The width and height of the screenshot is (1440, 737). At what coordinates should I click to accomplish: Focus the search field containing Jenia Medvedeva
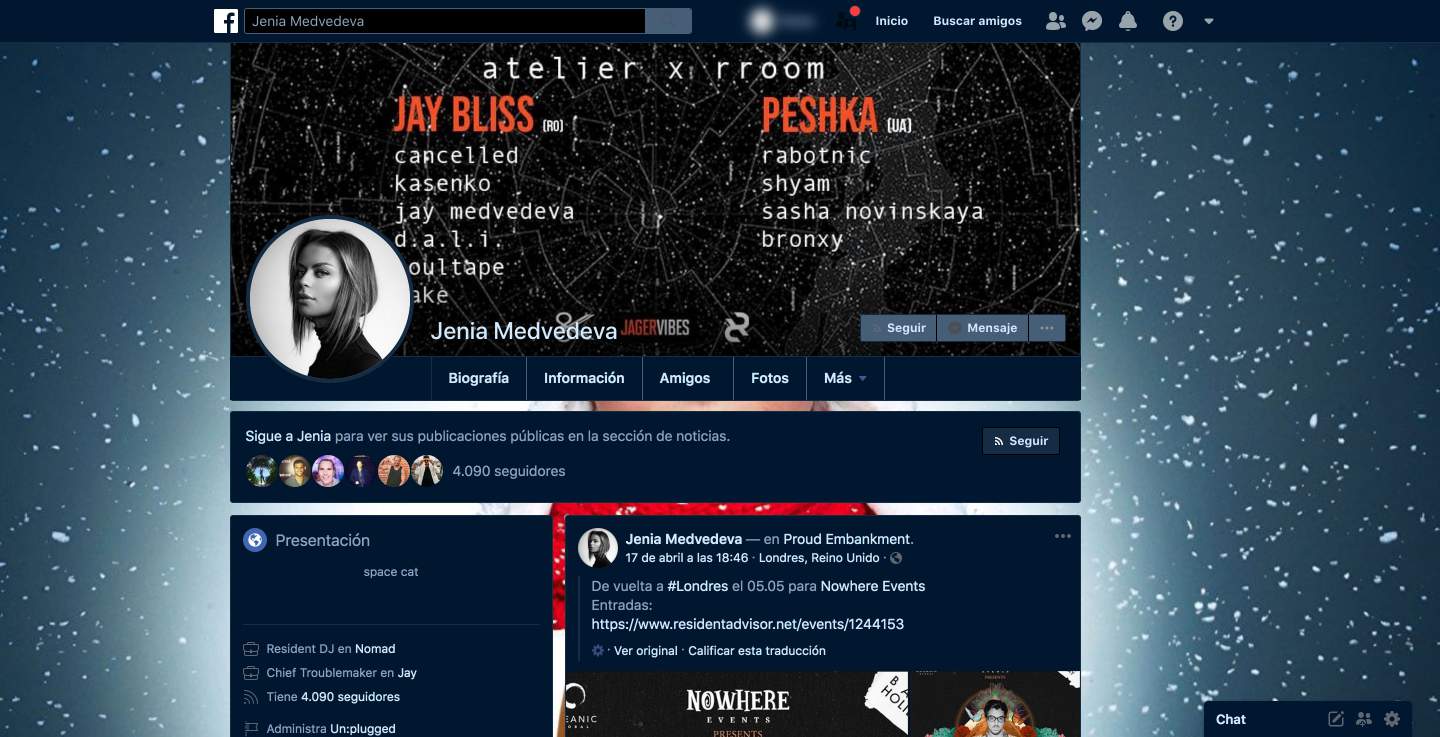(x=445, y=21)
